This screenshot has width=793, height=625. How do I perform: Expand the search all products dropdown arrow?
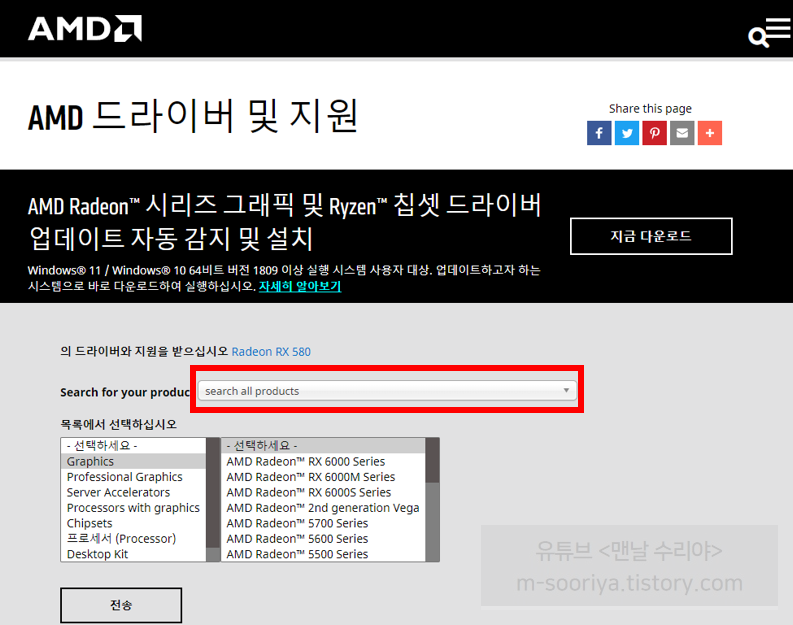pyautogui.click(x=566, y=390)
